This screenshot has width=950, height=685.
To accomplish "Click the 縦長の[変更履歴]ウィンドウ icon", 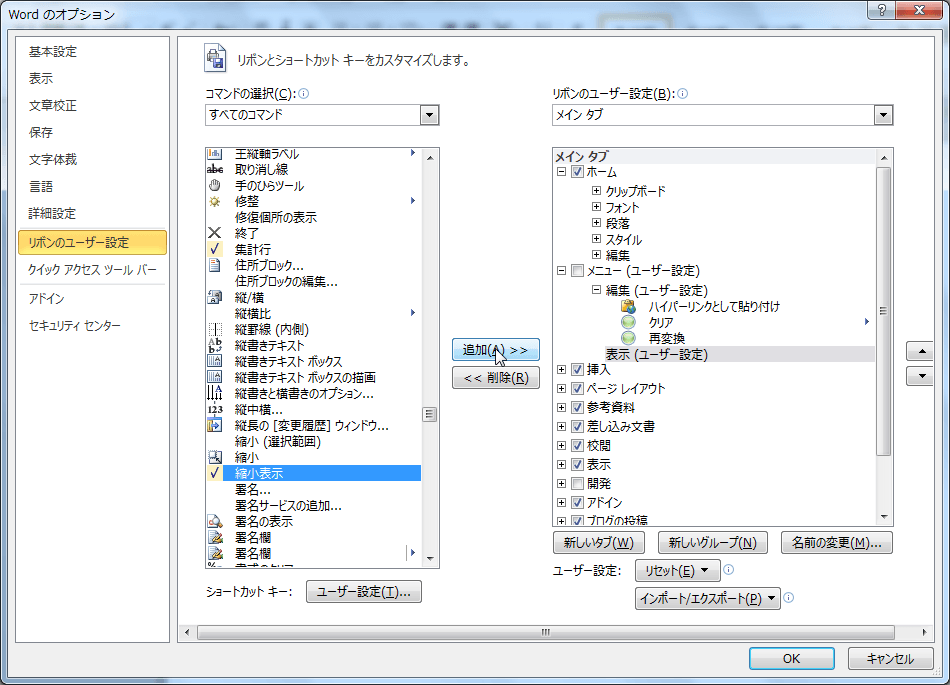I will tap(214, 425).
